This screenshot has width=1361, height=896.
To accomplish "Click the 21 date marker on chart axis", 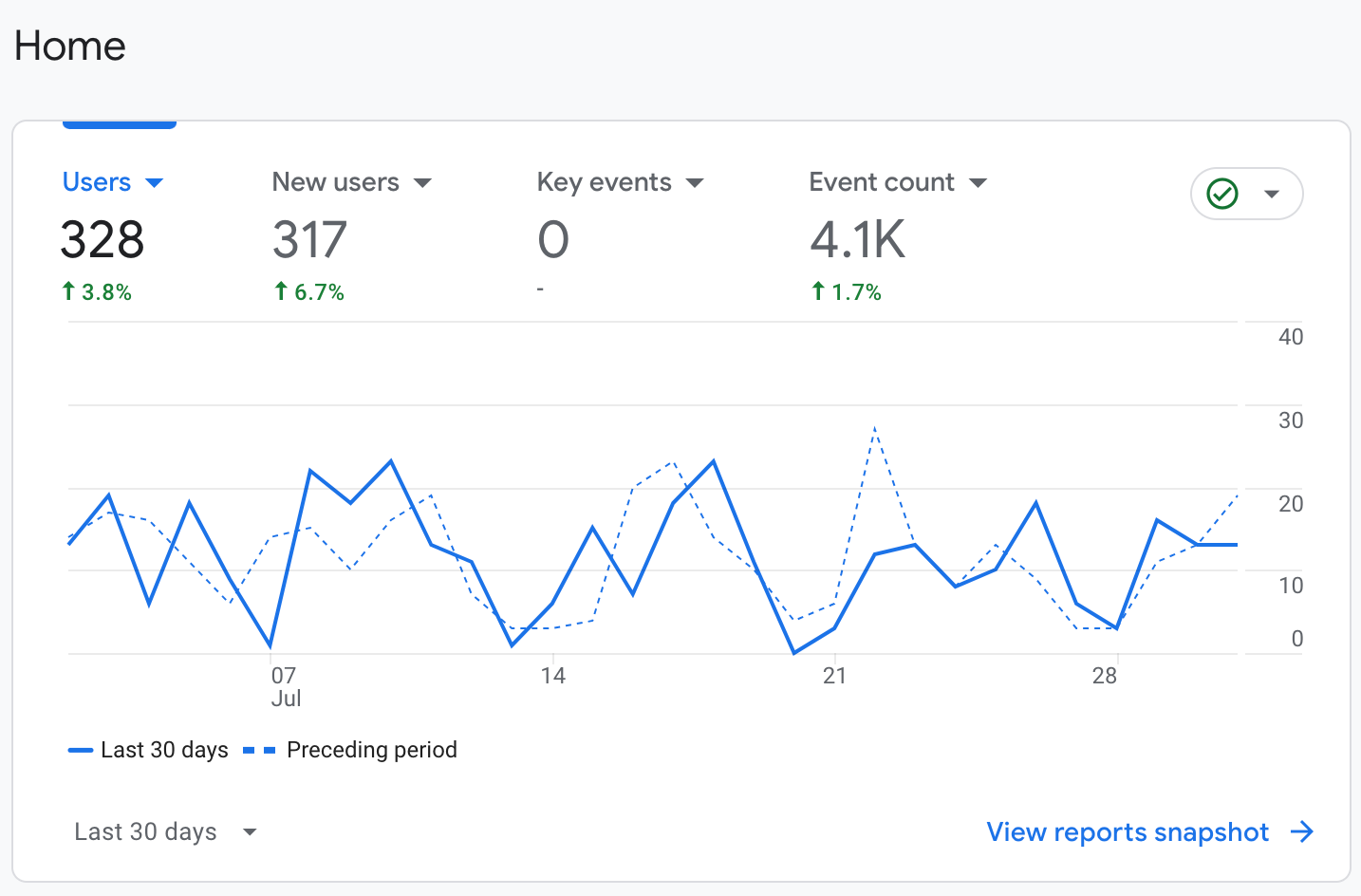I will coord(834,676).
